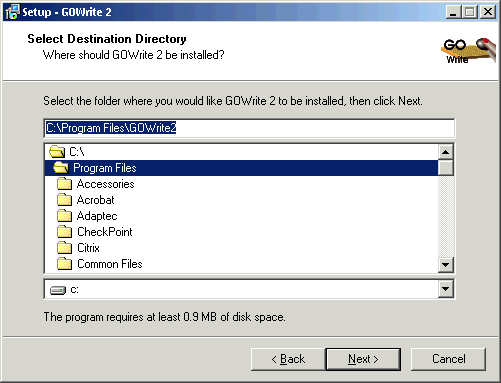Select the Program Files folder row

241,168
